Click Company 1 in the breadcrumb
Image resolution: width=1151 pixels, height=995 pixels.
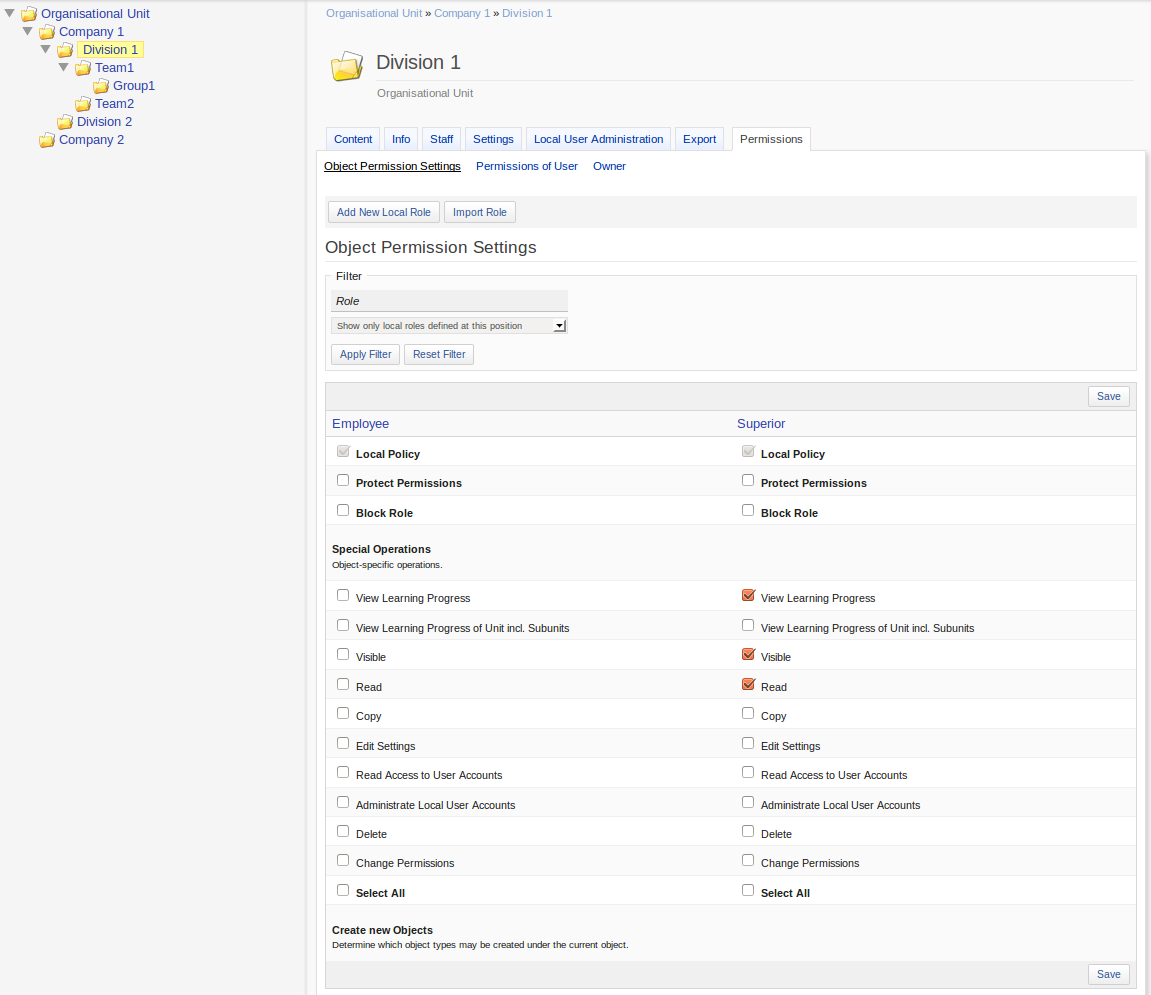(x=462, y=13)
